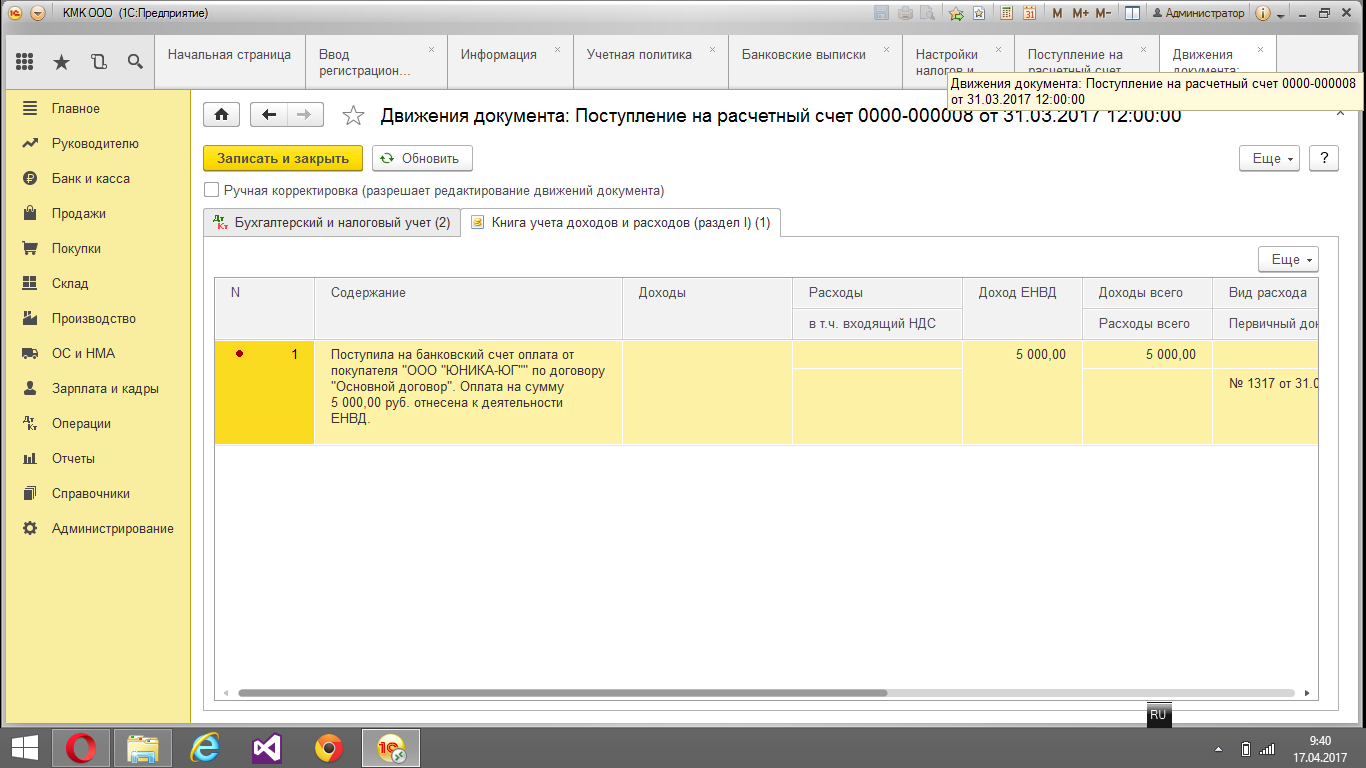Click the horizontal scrollbar of the table
The height and width of the screenshot is (768, 1366).
[562, 692]
